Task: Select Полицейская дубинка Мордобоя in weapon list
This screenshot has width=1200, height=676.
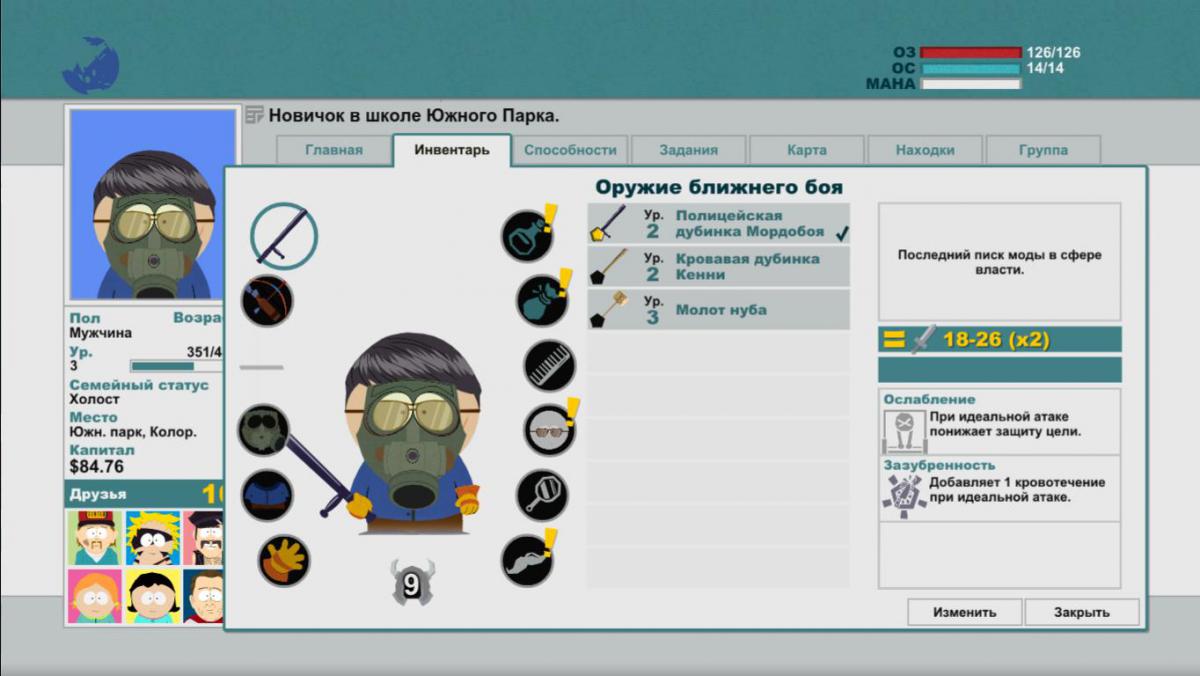Action: pos(718,224)
